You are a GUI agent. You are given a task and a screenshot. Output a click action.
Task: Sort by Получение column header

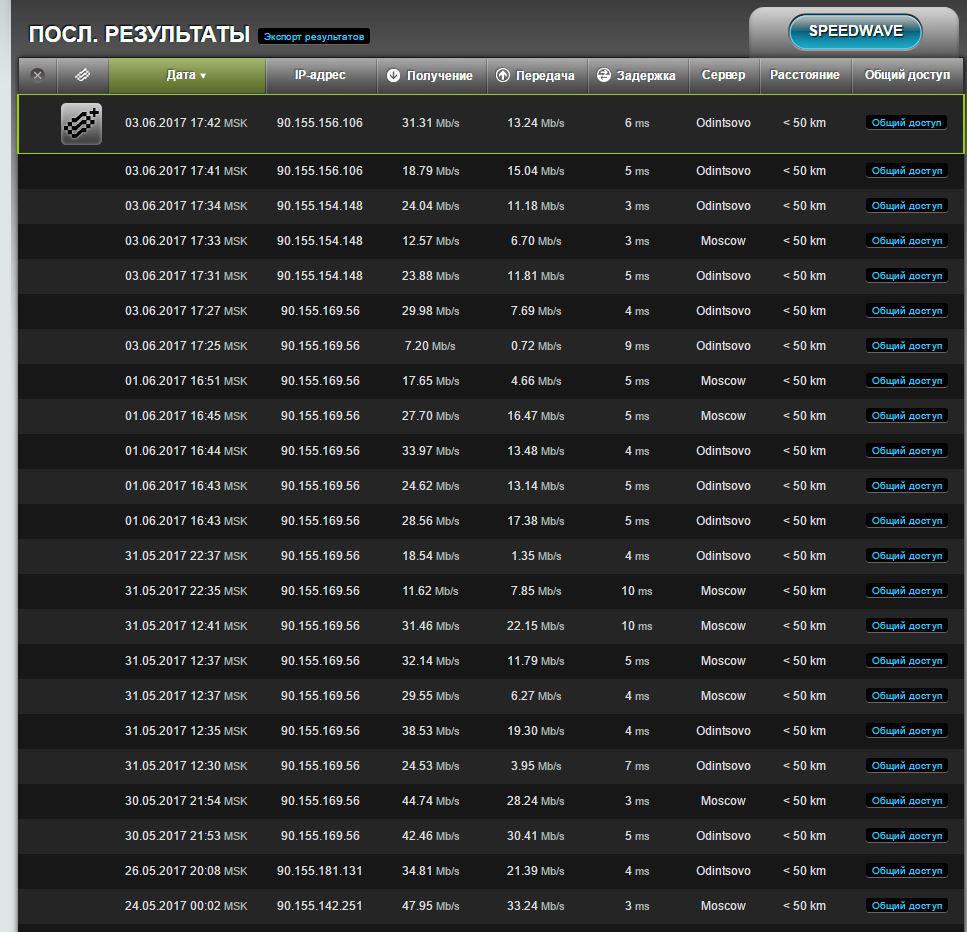coord(432,75)
